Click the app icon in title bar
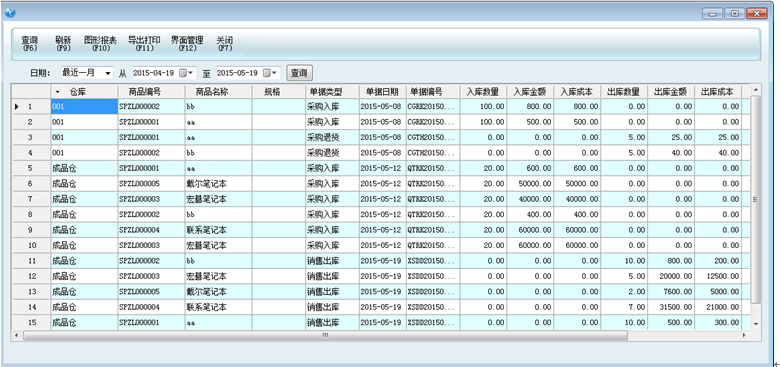The height and width of the screenshot is (367, 780). click(x=10, y=13)
